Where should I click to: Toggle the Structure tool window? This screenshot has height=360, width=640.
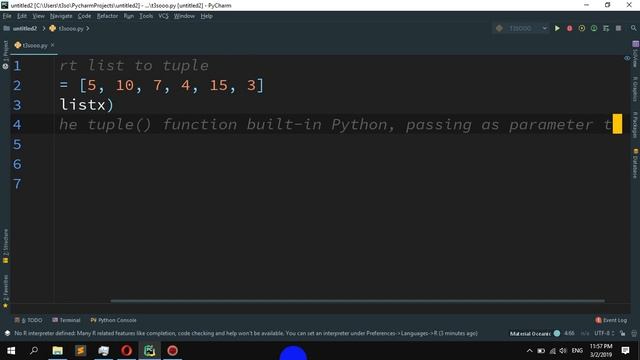(5, 246)
